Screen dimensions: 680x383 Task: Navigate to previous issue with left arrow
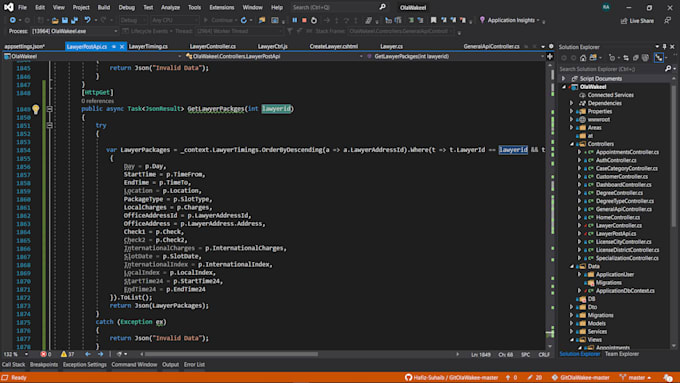tap(88, 354)
